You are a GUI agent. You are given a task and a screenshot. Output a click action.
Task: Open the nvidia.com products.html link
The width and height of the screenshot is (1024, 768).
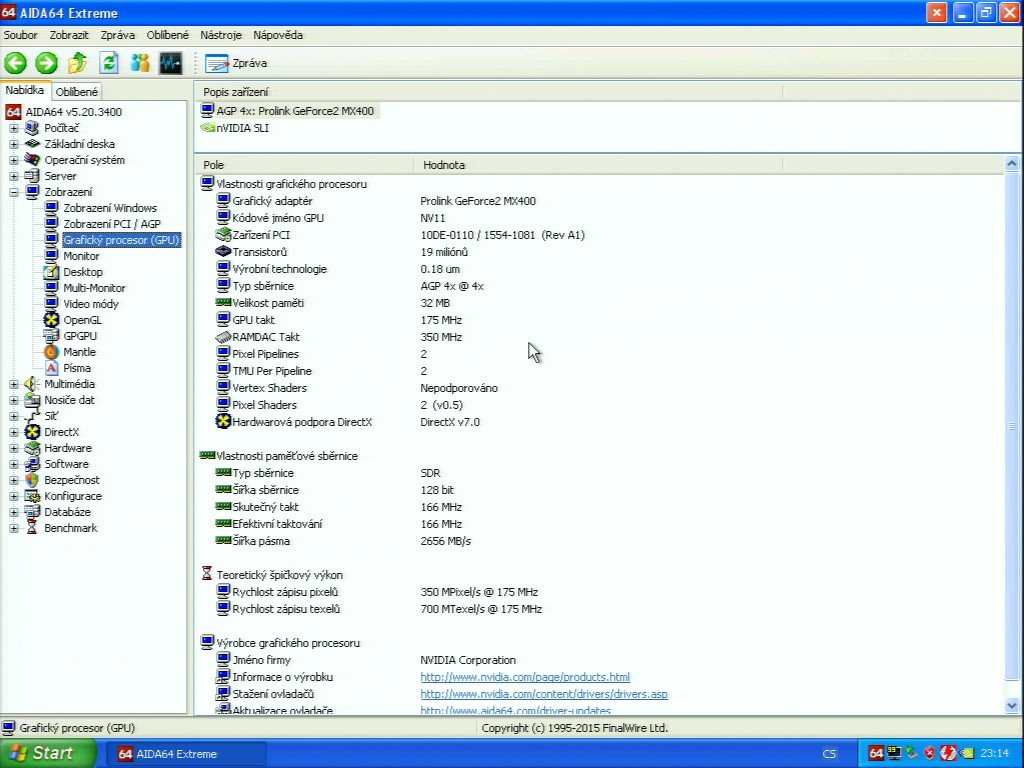525,677
